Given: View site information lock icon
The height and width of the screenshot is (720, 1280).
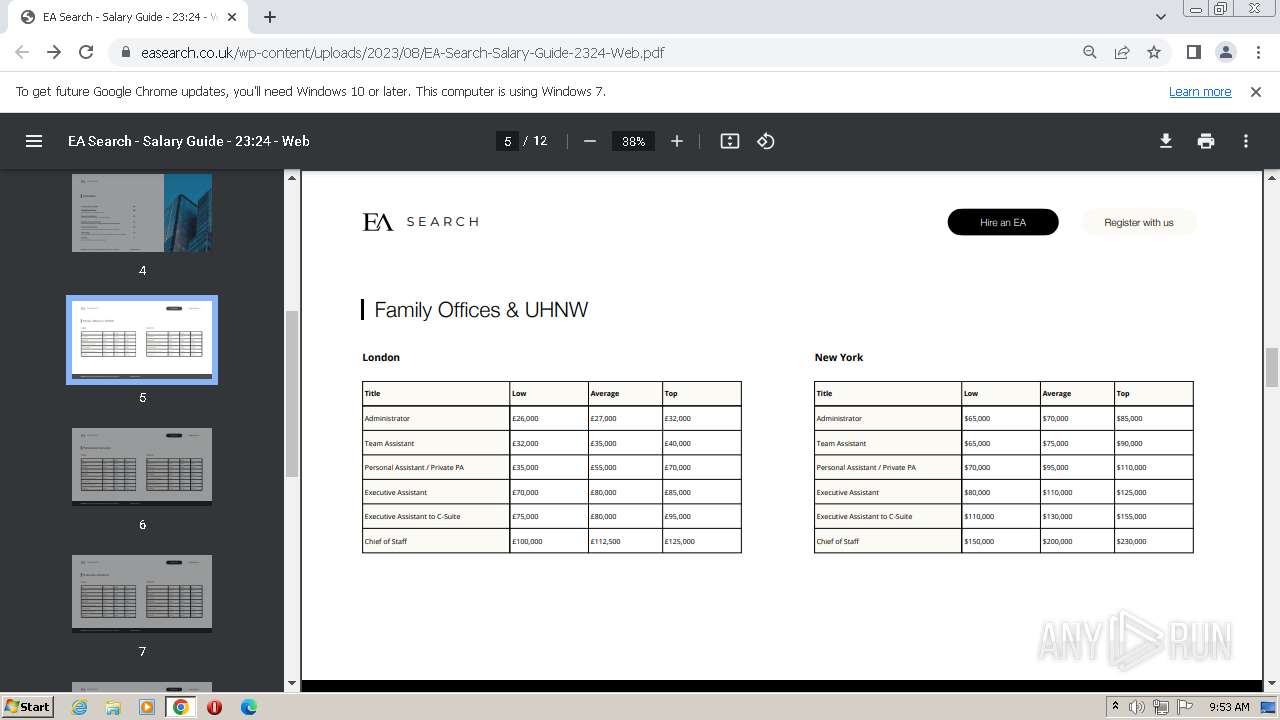Looking at the screenshot, I should click(126, 52).
